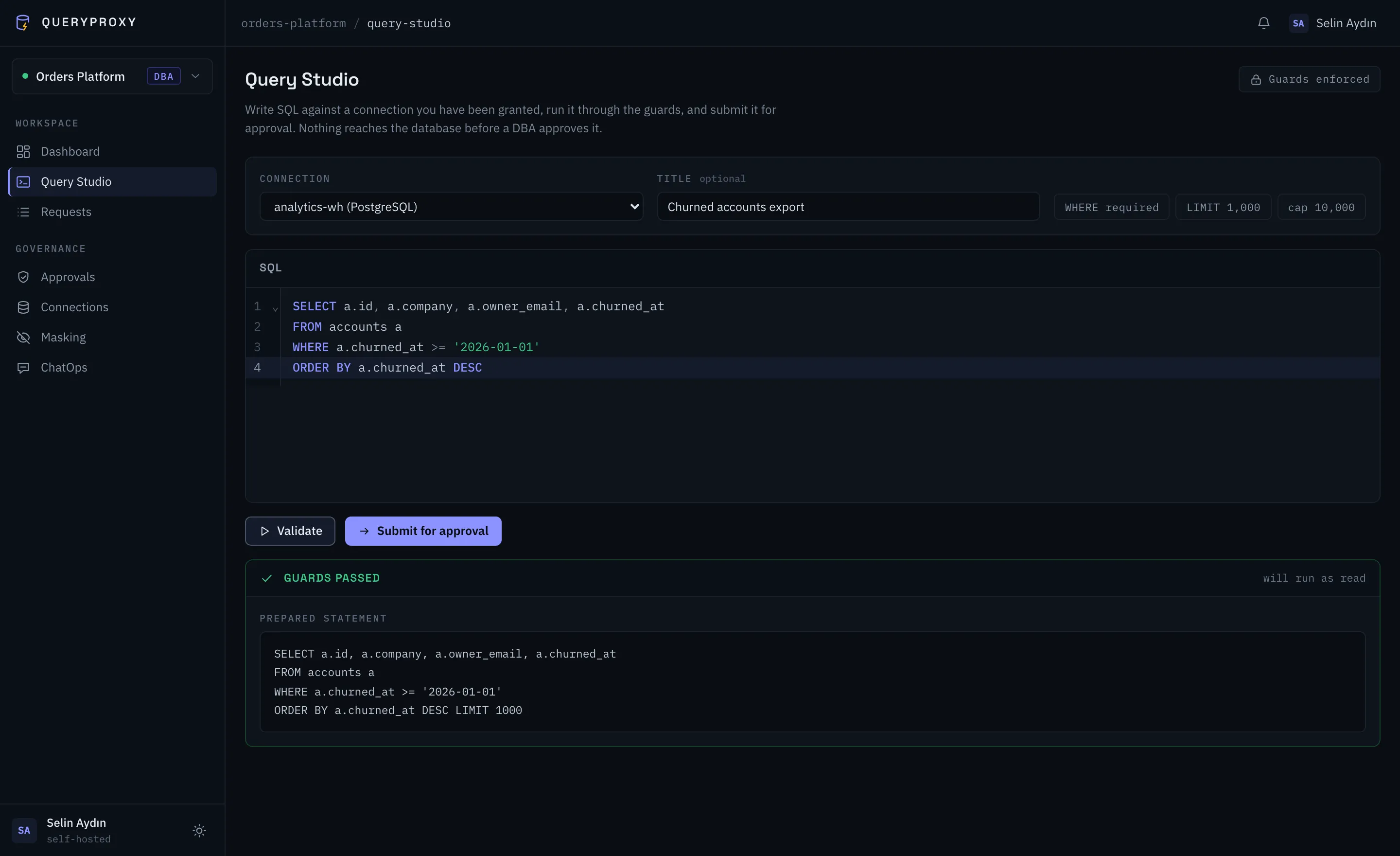Click the Query Studio terminal icon
The height and width of the screenshot is (856, 1400).
[x=23, y=182]
